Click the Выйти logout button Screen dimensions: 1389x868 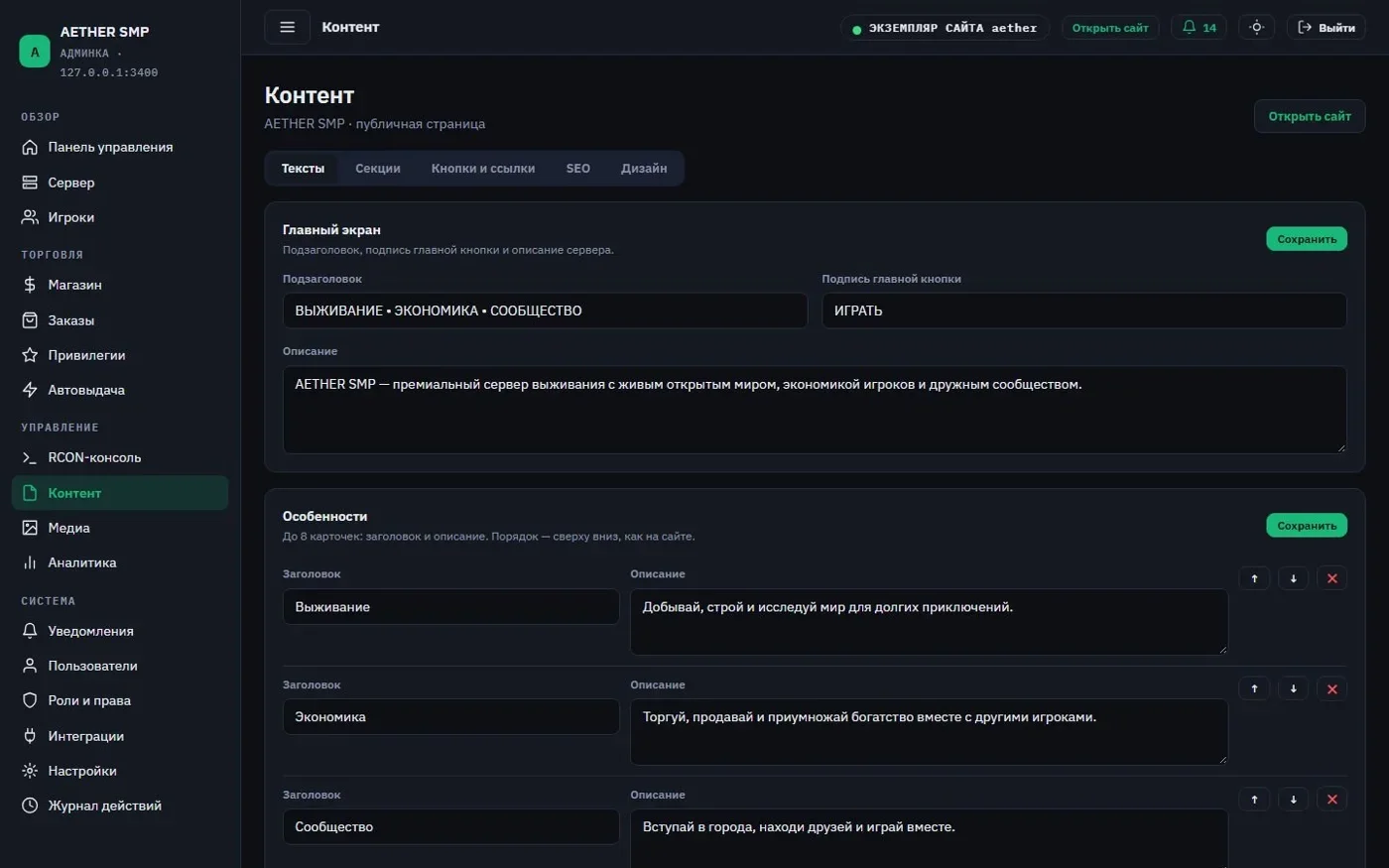(x=1326, y=28)
